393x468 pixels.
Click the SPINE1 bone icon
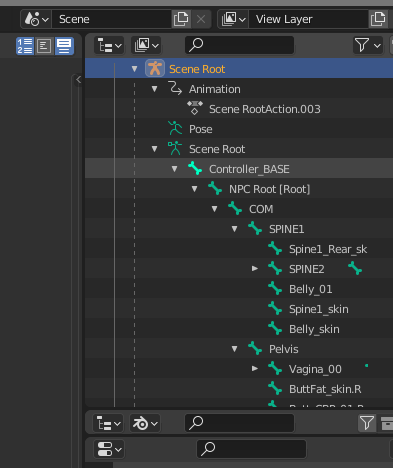pos(255,228)
